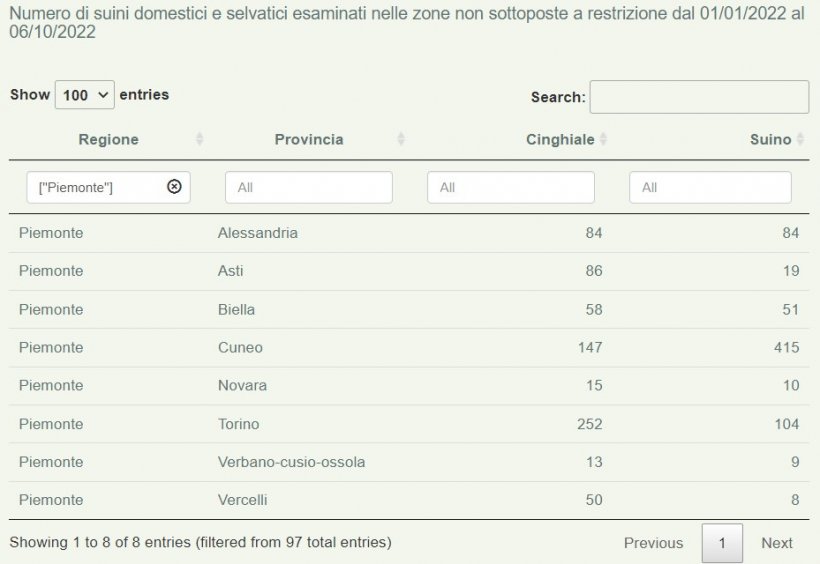The width and height of the screenshot is (820, 564).
Task: Select the Cuneo row
Action: point(409,347)
